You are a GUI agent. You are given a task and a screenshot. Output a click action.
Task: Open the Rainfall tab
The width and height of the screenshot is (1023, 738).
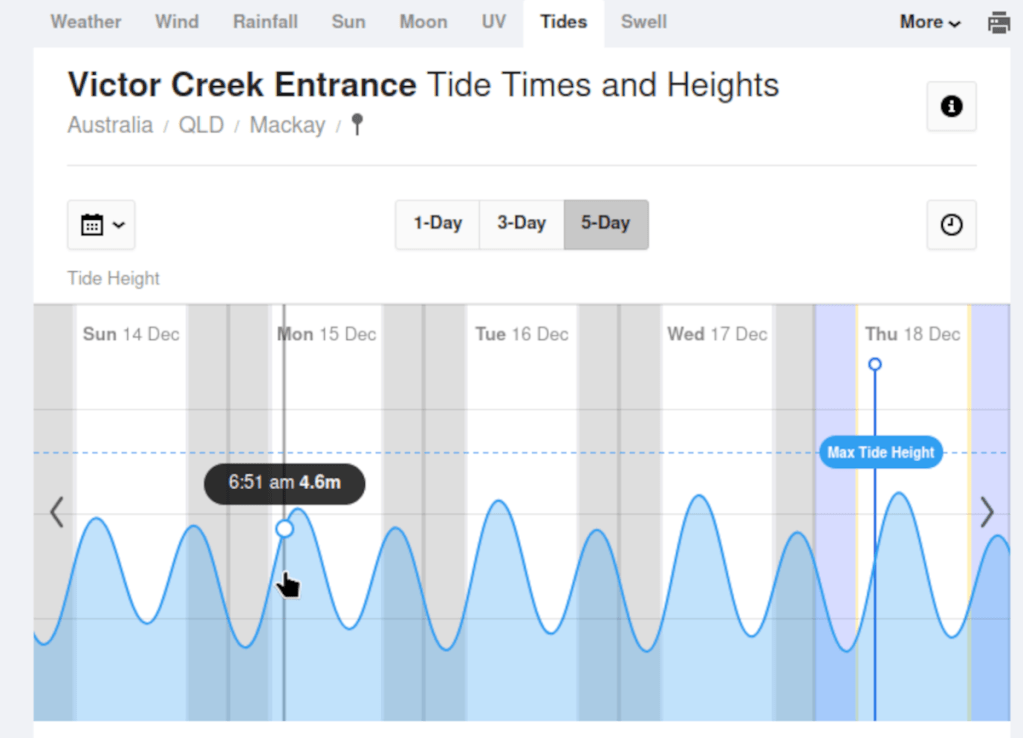coord(266,21)
